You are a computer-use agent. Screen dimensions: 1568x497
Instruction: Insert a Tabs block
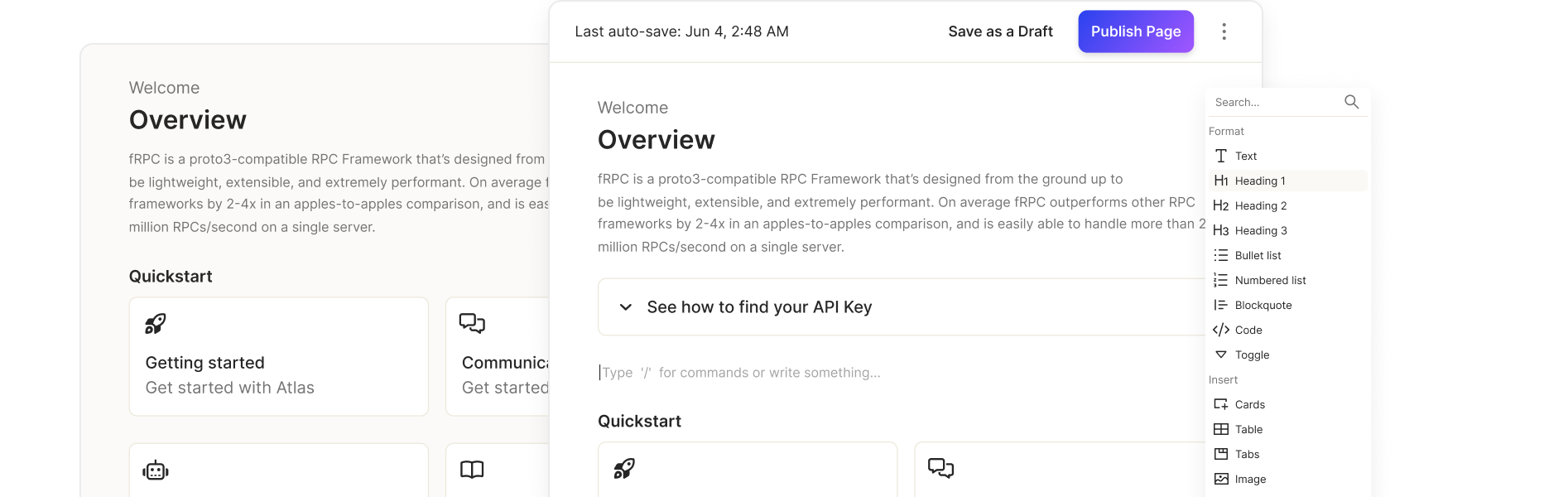coord(1287,454)
